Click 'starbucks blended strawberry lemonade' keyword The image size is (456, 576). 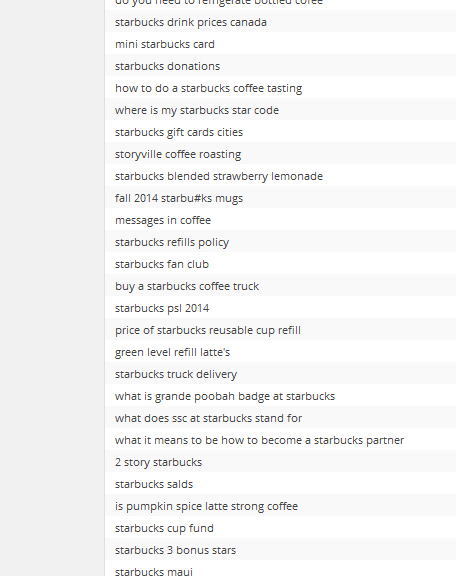click(x=219, y=177)
